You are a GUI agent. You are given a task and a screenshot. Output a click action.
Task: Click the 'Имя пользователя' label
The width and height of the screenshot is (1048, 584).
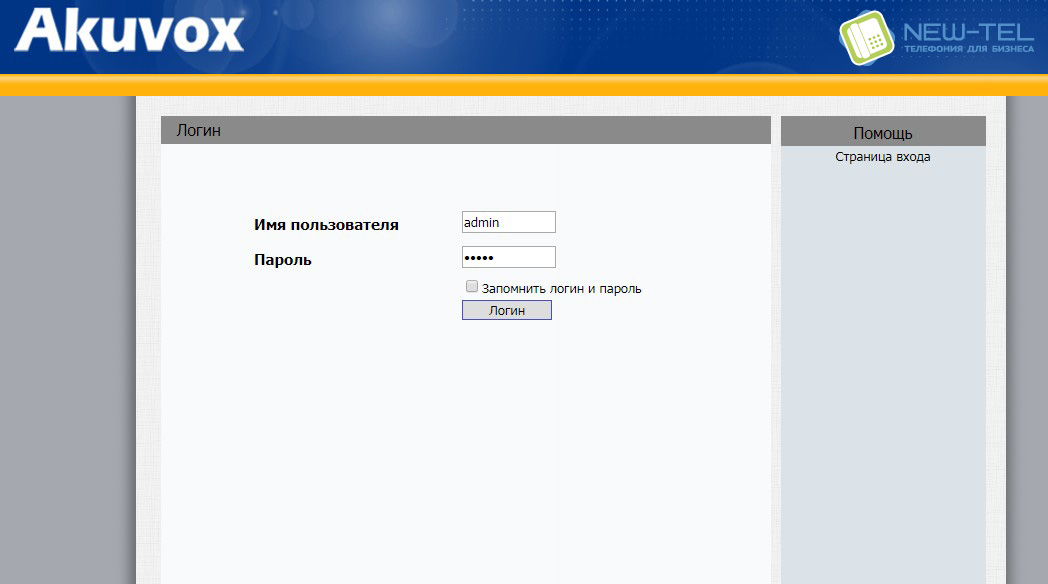(326, 225)
